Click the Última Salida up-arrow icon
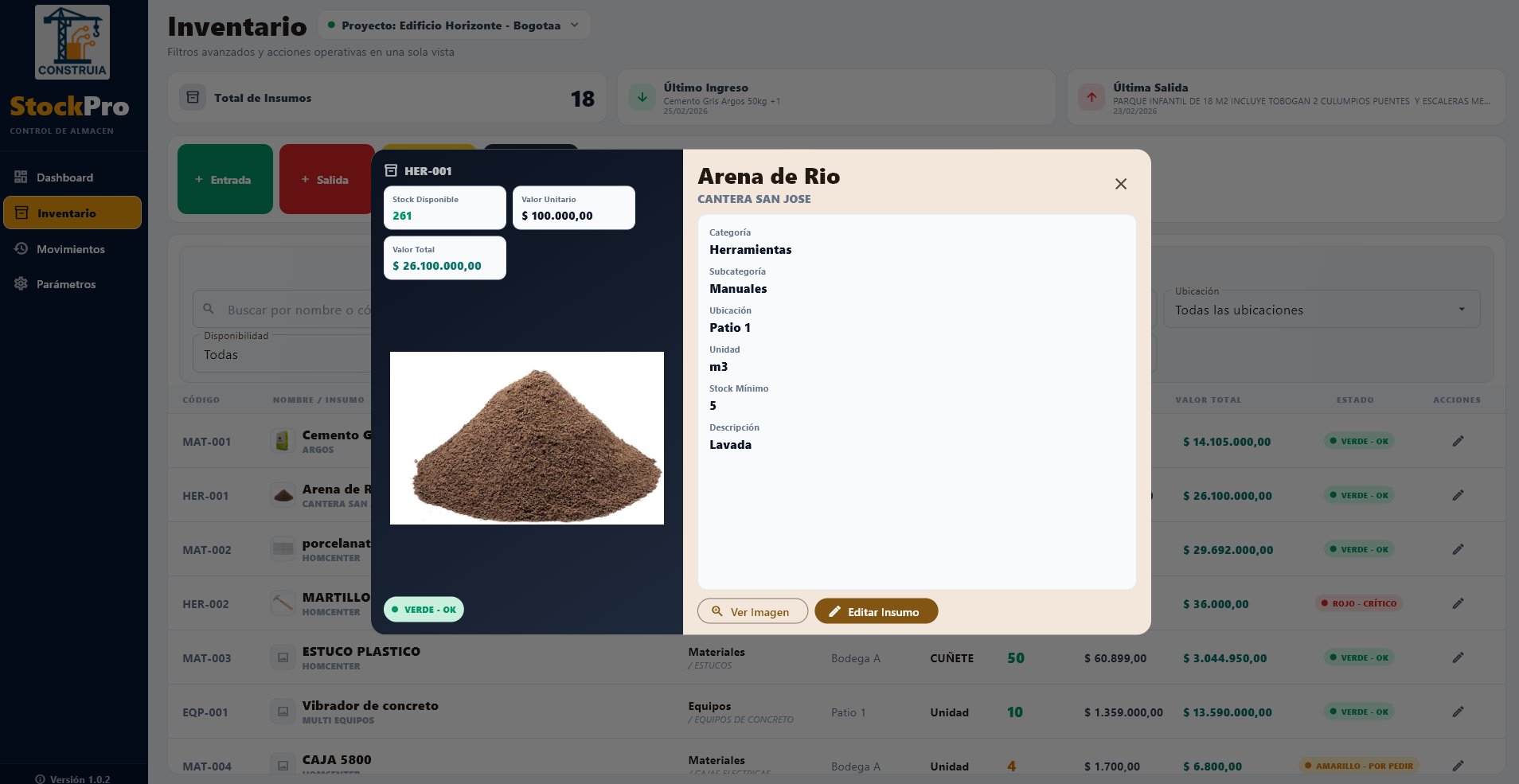Screen dimensions: 1519x784 point(1091,98)
